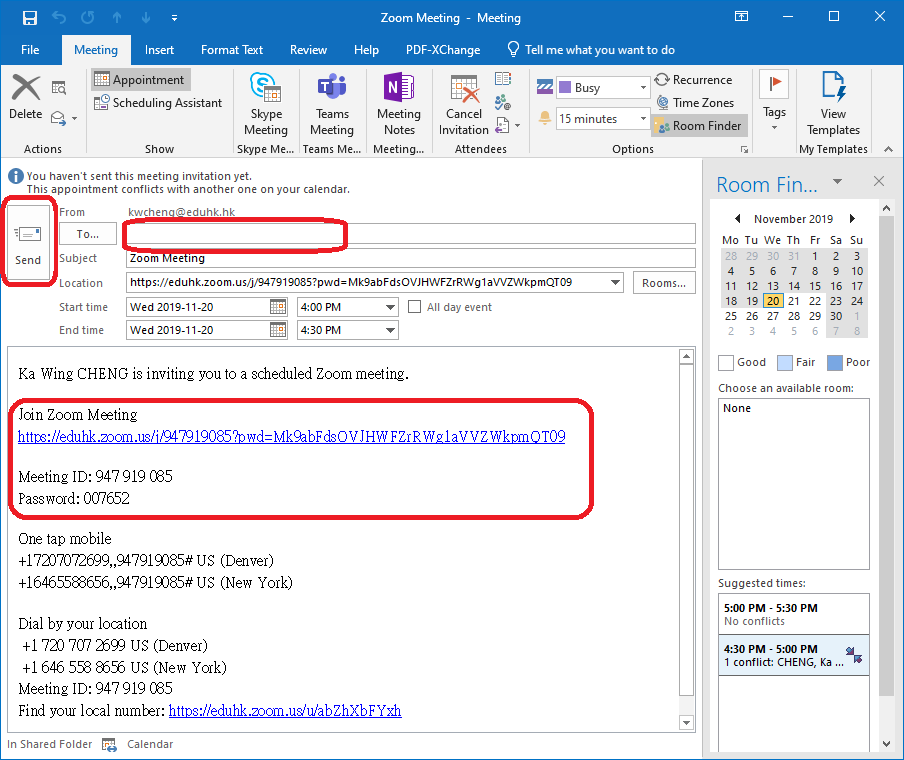
Task: Open the Options group dialog launcher
Action: 744,149
